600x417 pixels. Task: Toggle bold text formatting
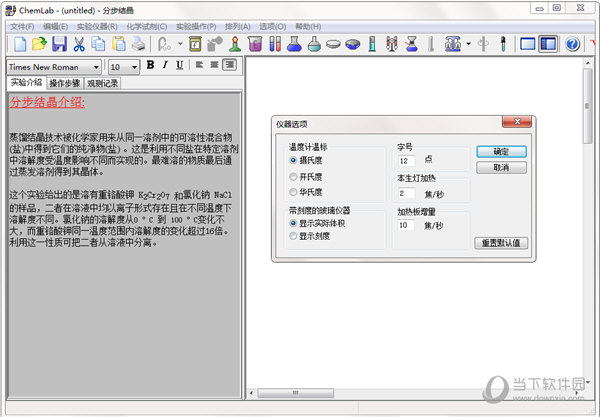pyautogui.click(x=150, y=65)
